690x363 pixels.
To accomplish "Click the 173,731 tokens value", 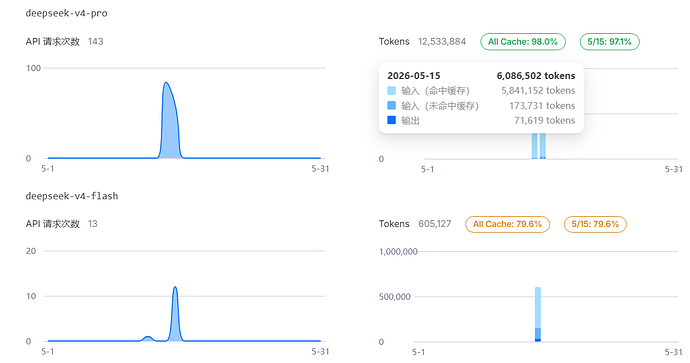I will click(x=542, y=106).
